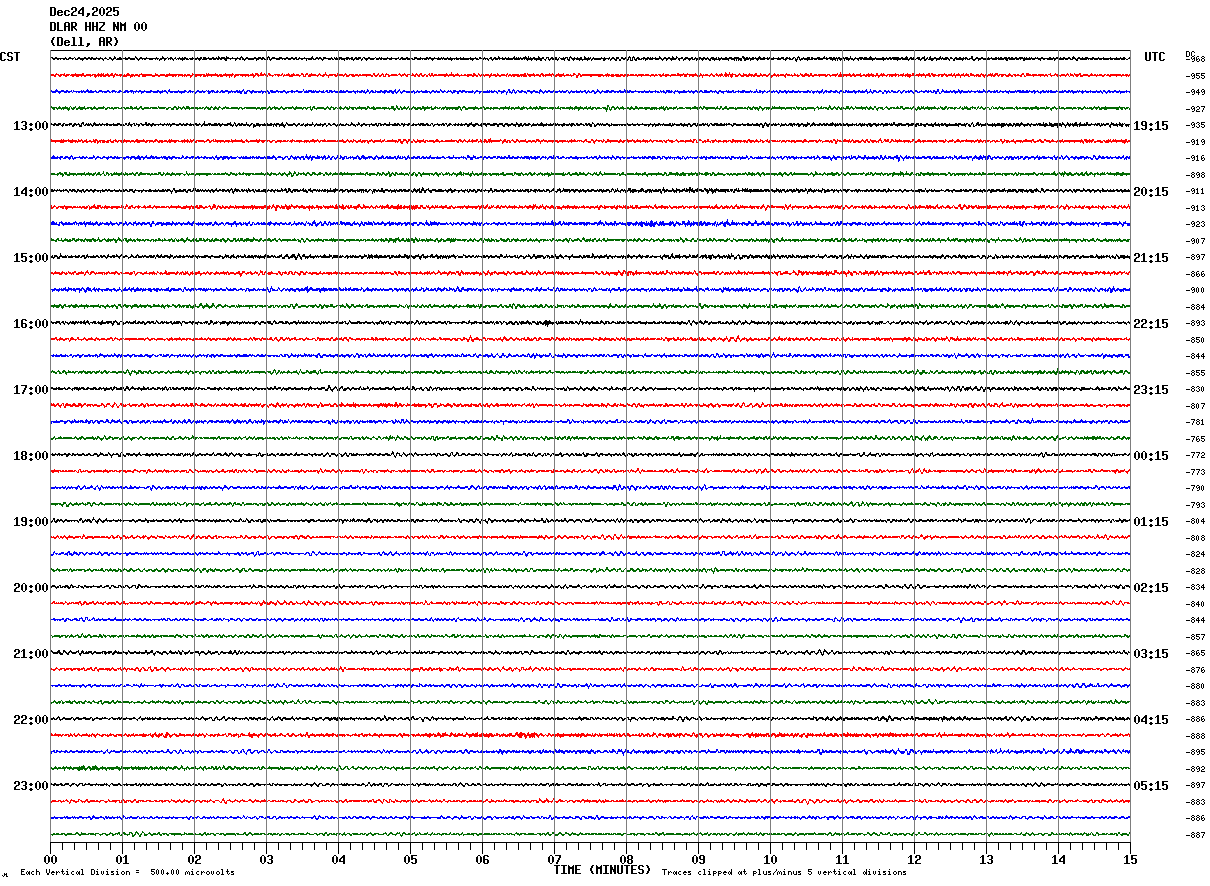1210x886 pixels.
Task: Select the 17:00 CST time label
Action: tap(31, 390)
